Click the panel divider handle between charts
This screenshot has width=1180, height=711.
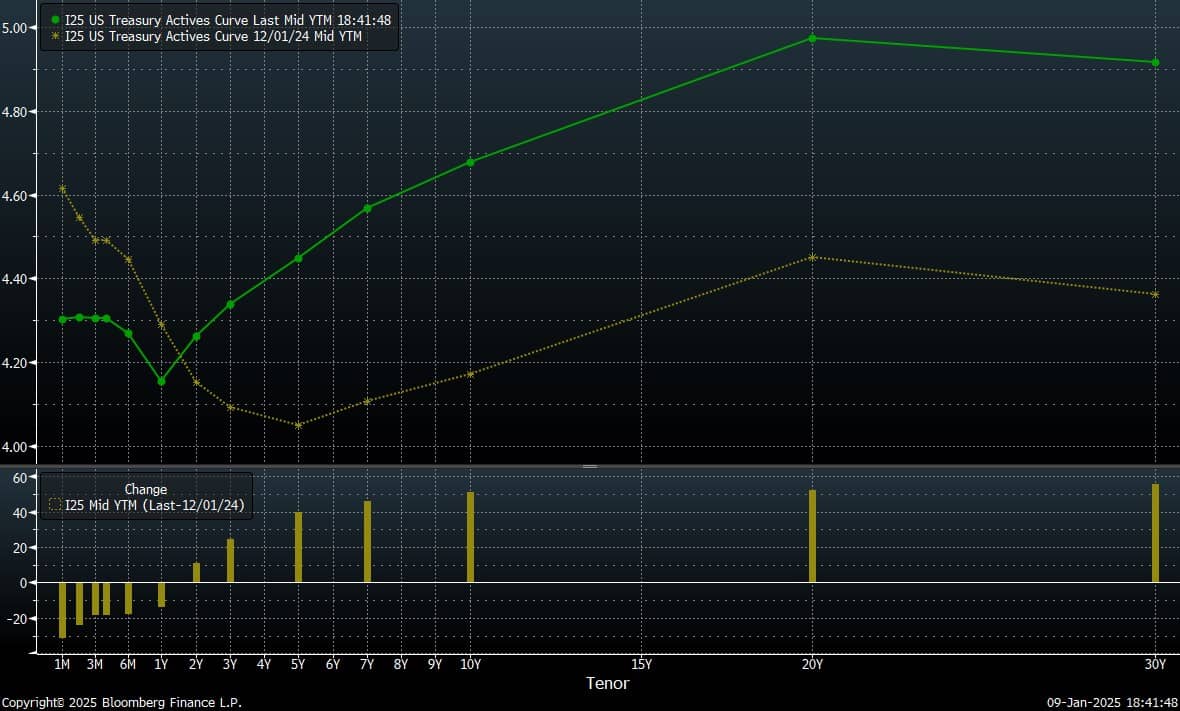click(590, 466)
